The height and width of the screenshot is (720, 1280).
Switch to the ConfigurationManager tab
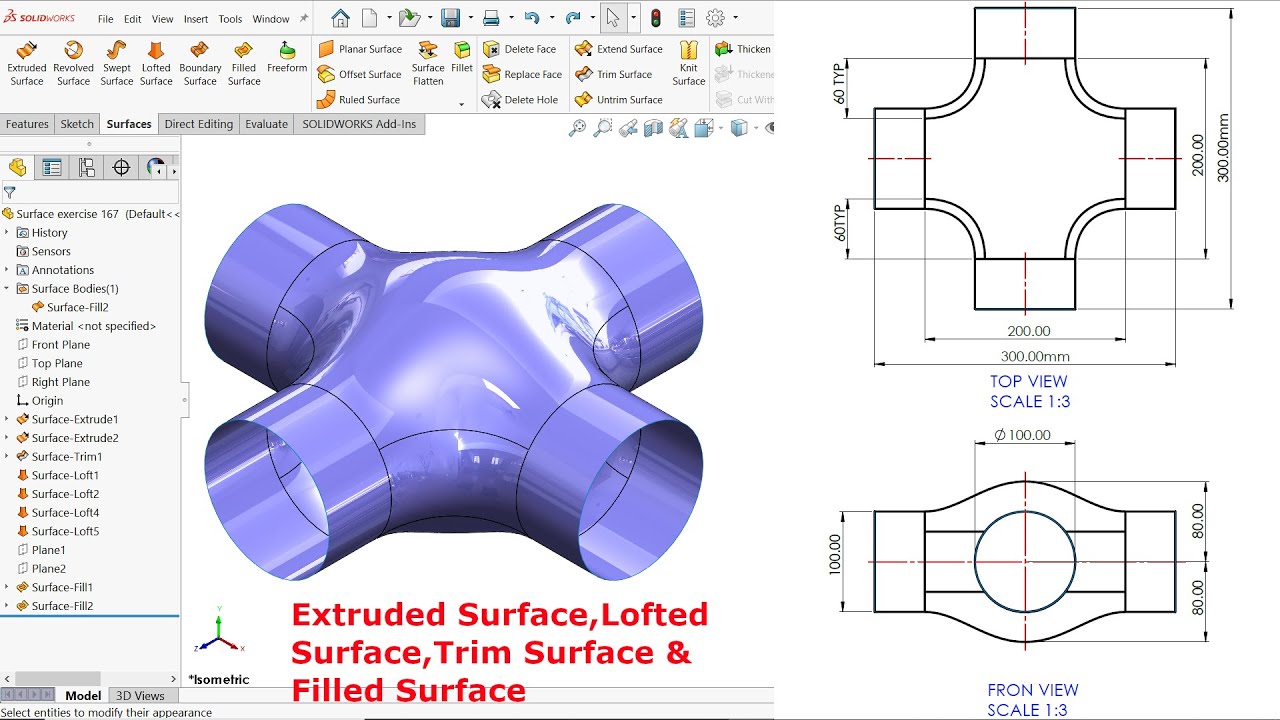click(87, 167)
